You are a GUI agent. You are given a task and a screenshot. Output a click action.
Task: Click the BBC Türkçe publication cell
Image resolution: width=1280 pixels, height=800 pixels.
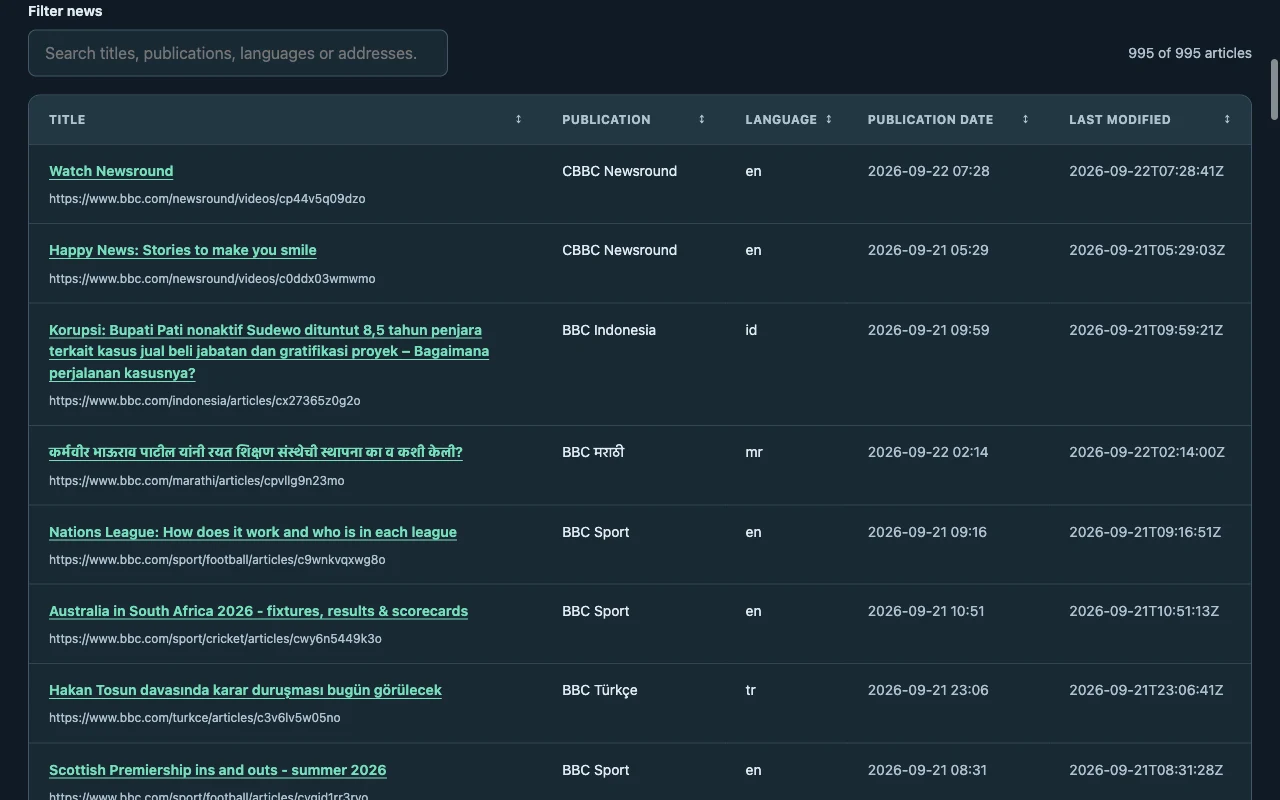(x=600, y=690)
